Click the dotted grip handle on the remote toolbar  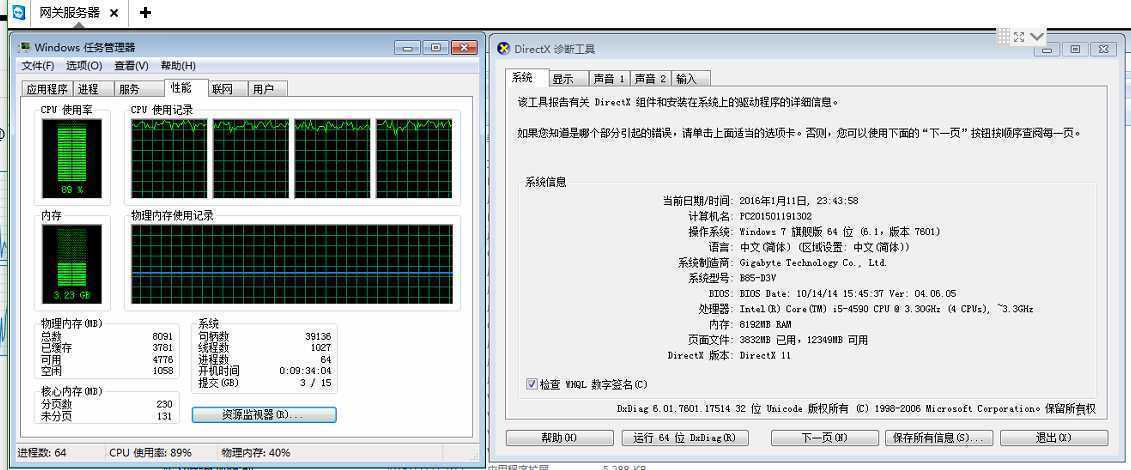click(1005, 36)
